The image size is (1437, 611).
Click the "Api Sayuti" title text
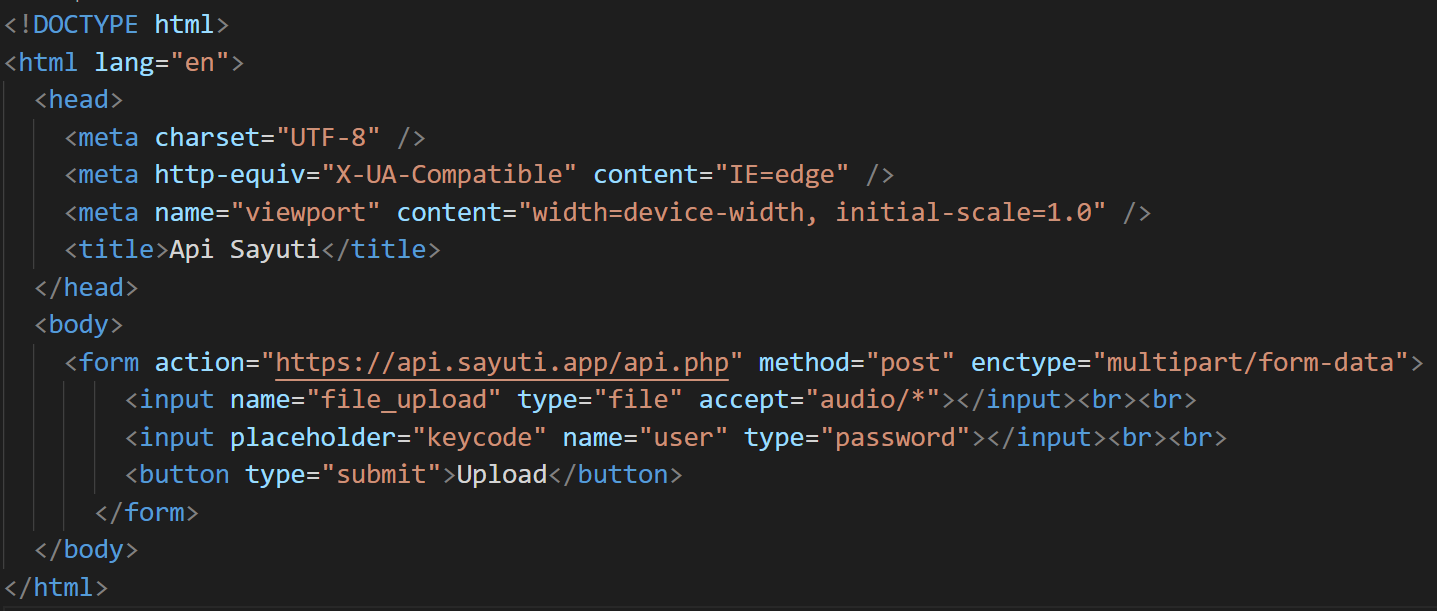point(244,250)
